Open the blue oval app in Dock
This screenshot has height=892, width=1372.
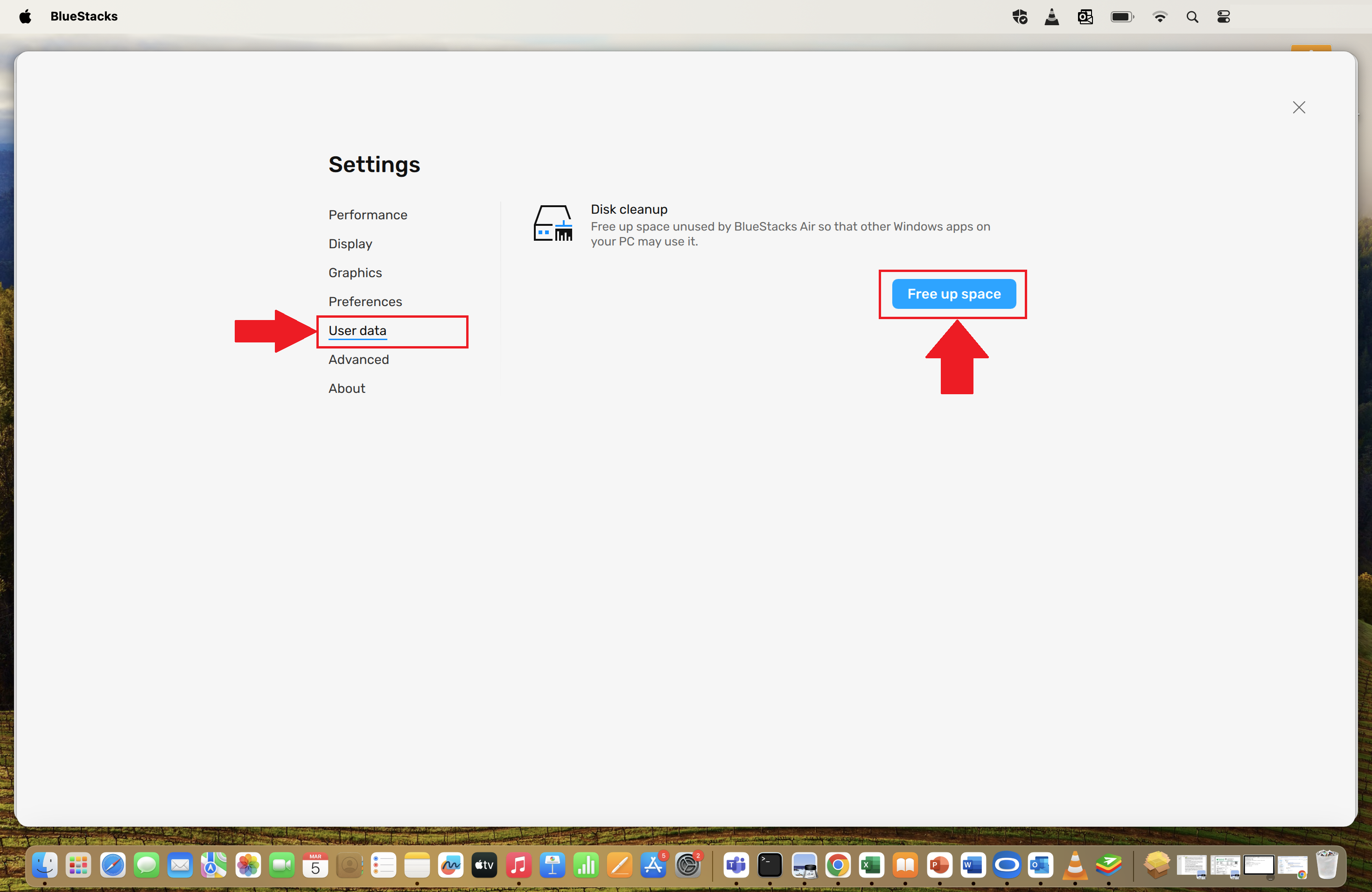click(x=1007, y=865)
